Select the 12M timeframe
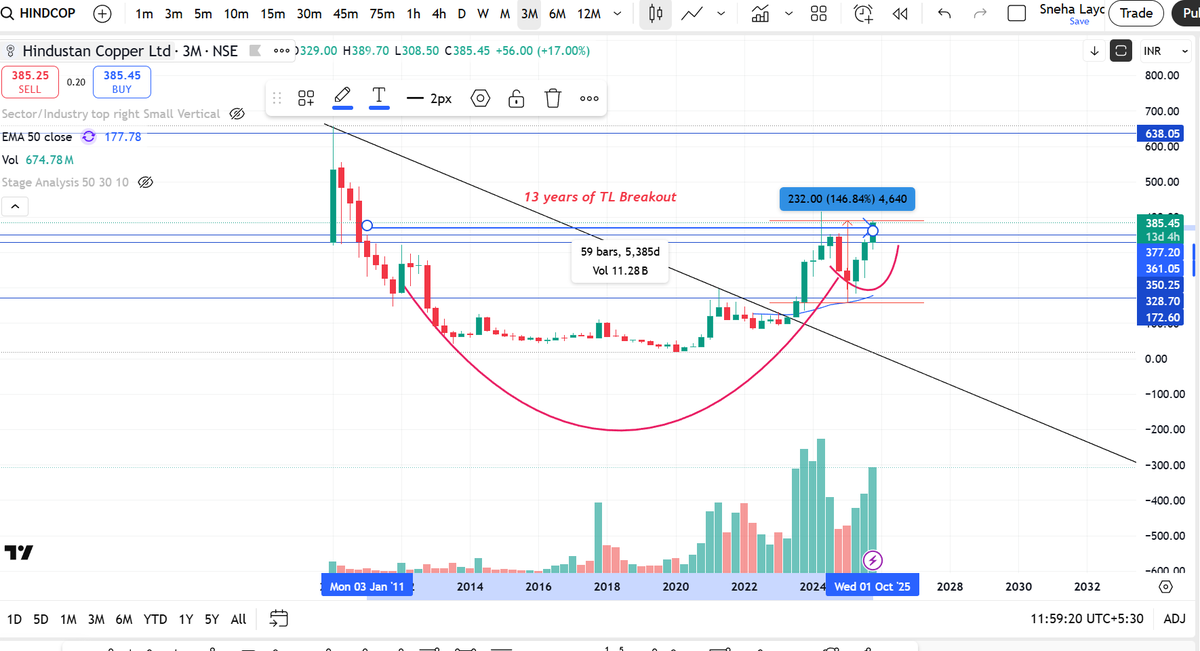Screen dimensions: 1200x651 coord(589,14)
